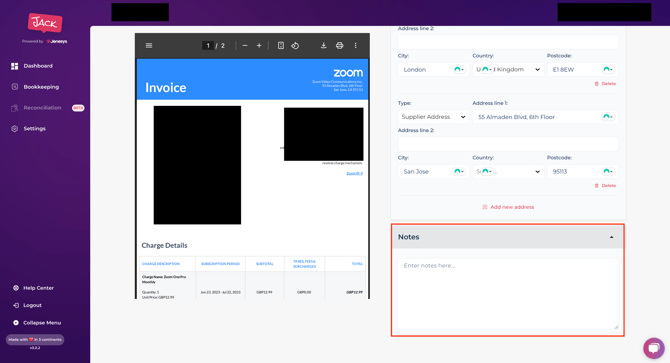Open Reconciliation in the sidebar
This screenshot has width=670, height=363.
(x=42, y=108)
